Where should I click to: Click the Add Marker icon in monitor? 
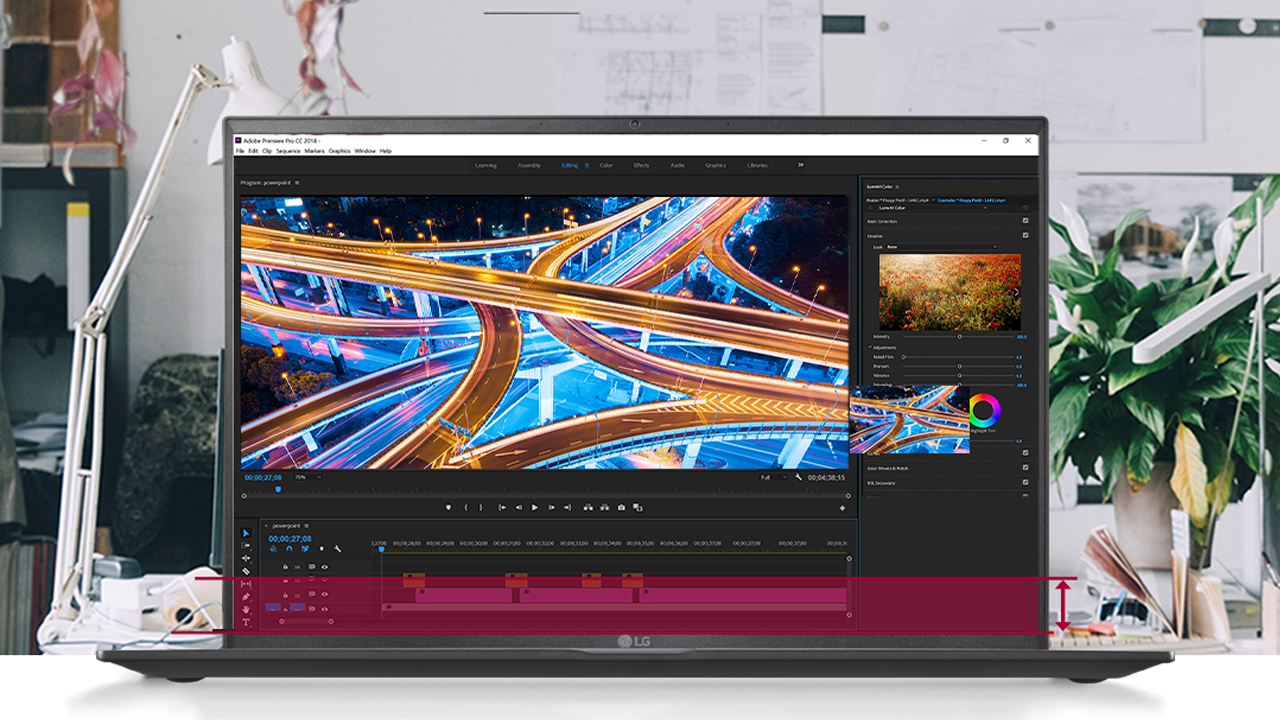[448, 508]
